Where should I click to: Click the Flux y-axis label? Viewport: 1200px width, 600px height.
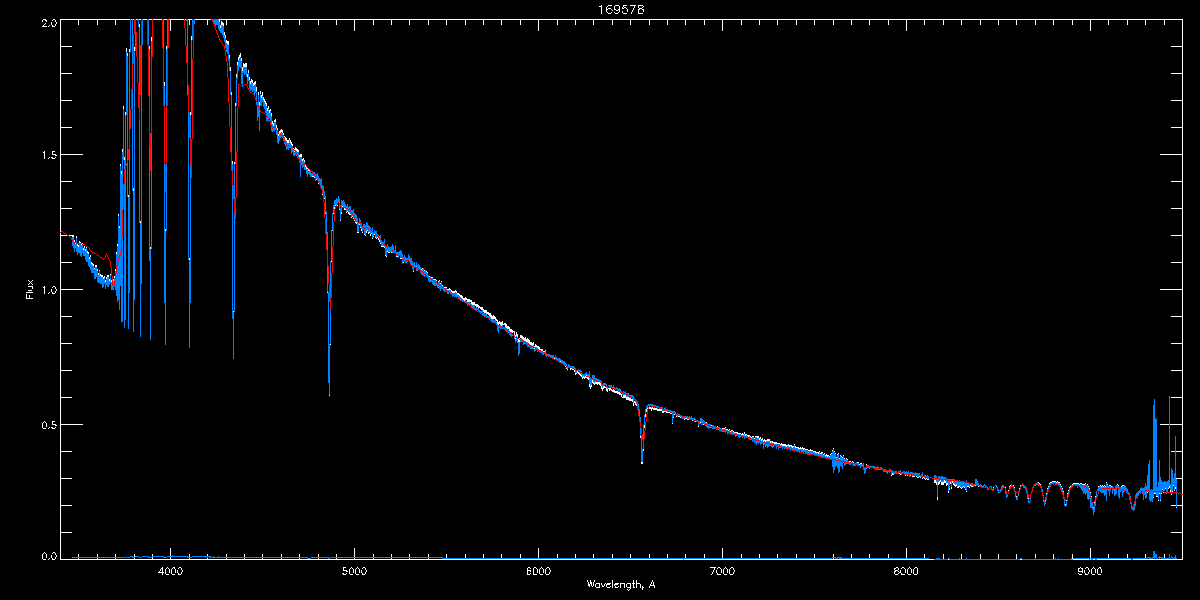[29, 289]
